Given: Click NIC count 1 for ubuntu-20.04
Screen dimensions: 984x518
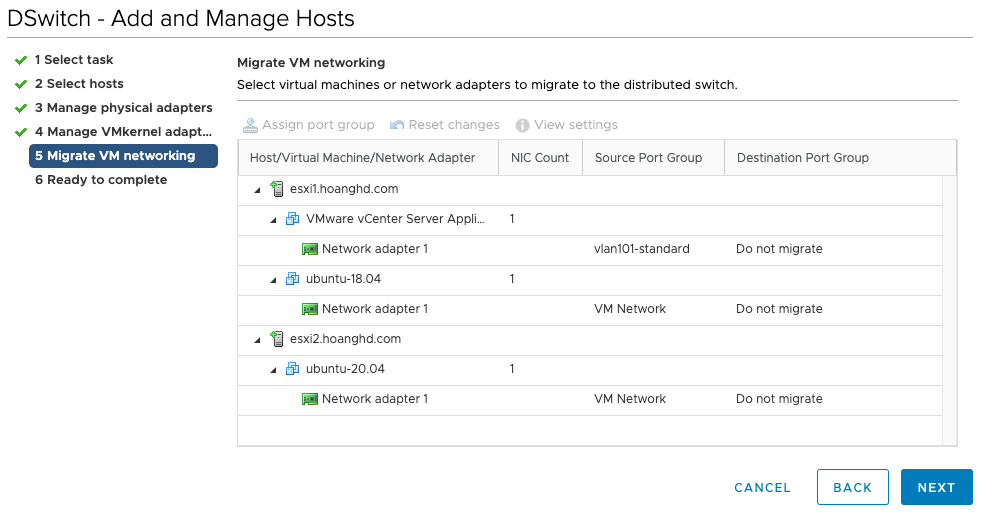Looking at the screenshot, I should pos(512,369).
